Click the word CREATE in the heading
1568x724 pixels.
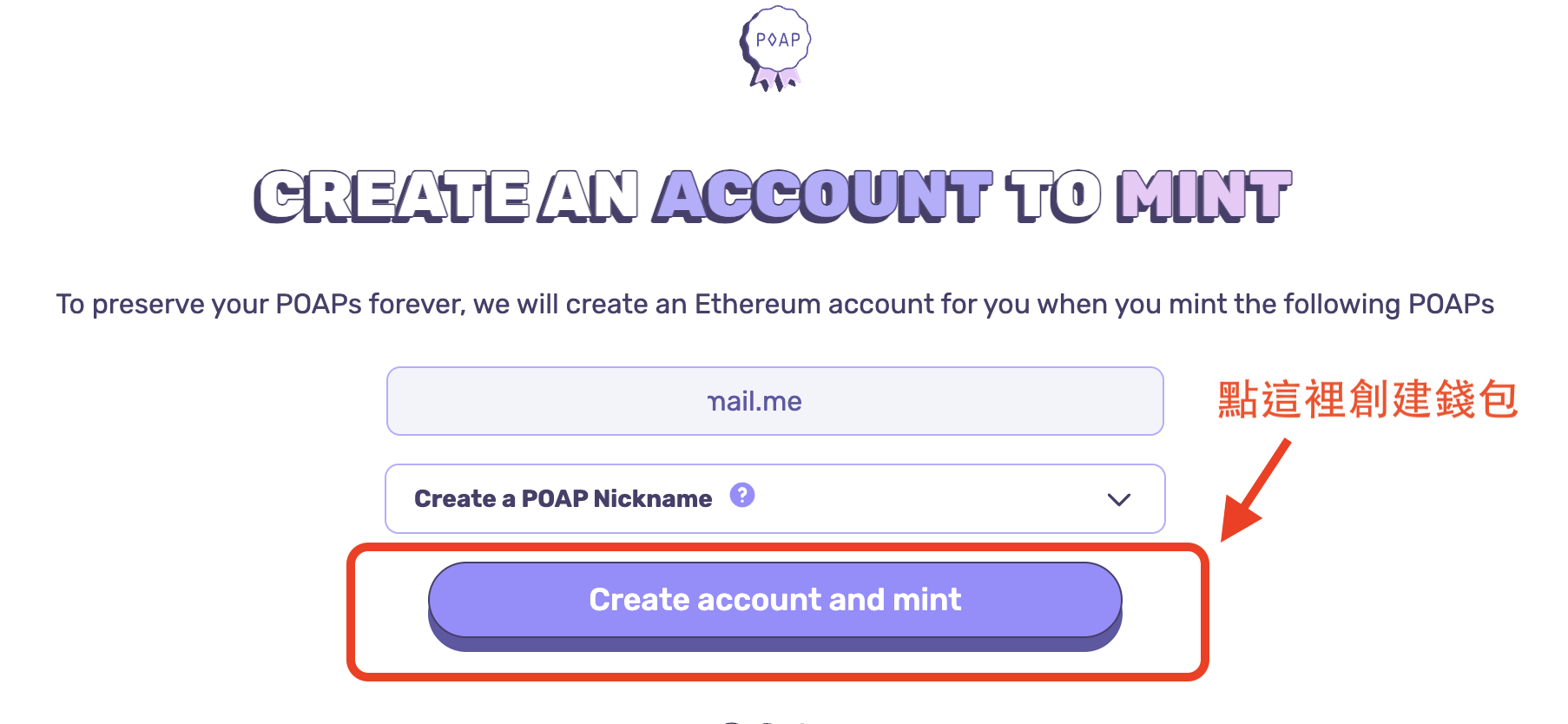click(x=392, y=196)
